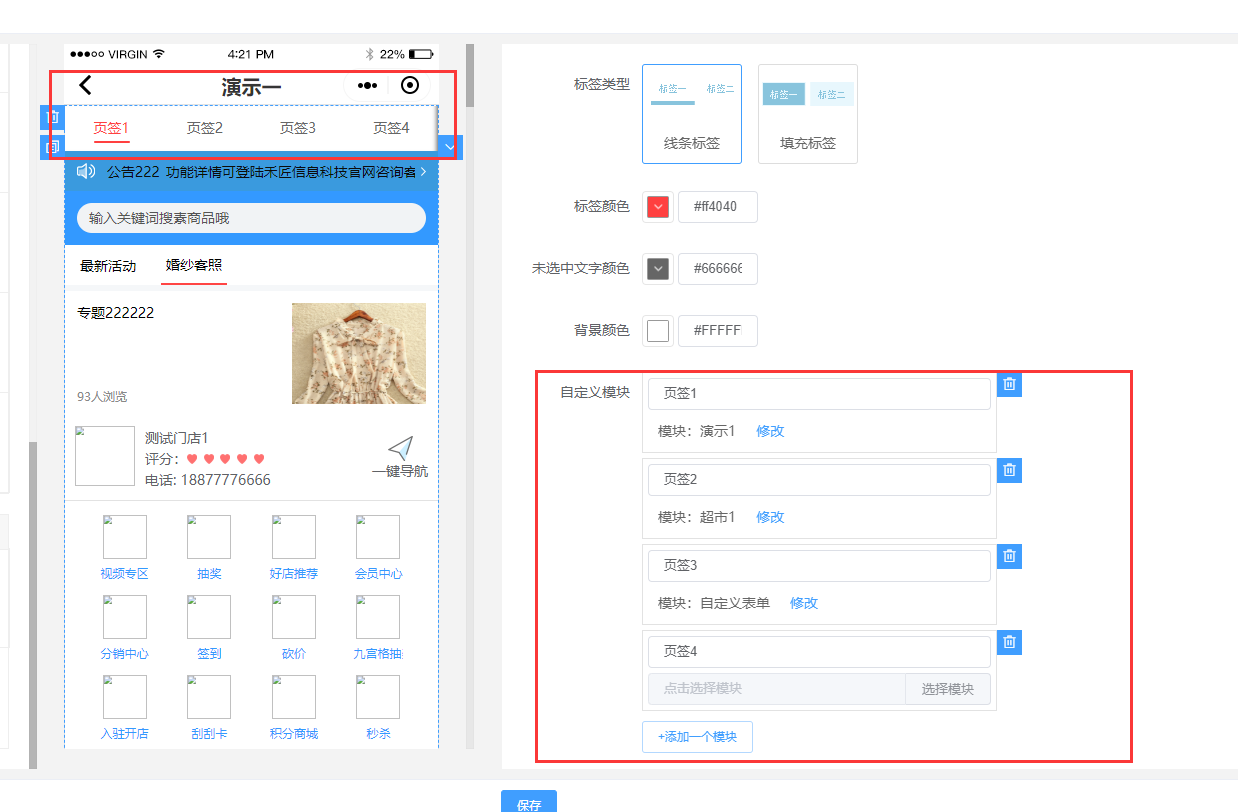
Task: Open the 九宫格抽 grid icon
Action: (x=378, y=617)
